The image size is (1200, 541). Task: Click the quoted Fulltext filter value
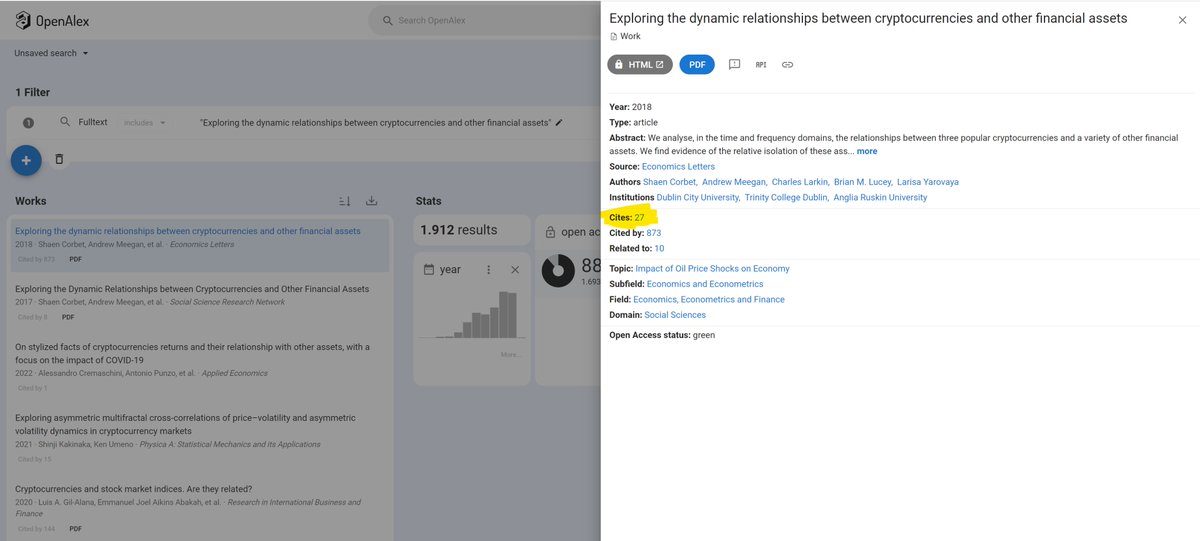coord(375,122)
